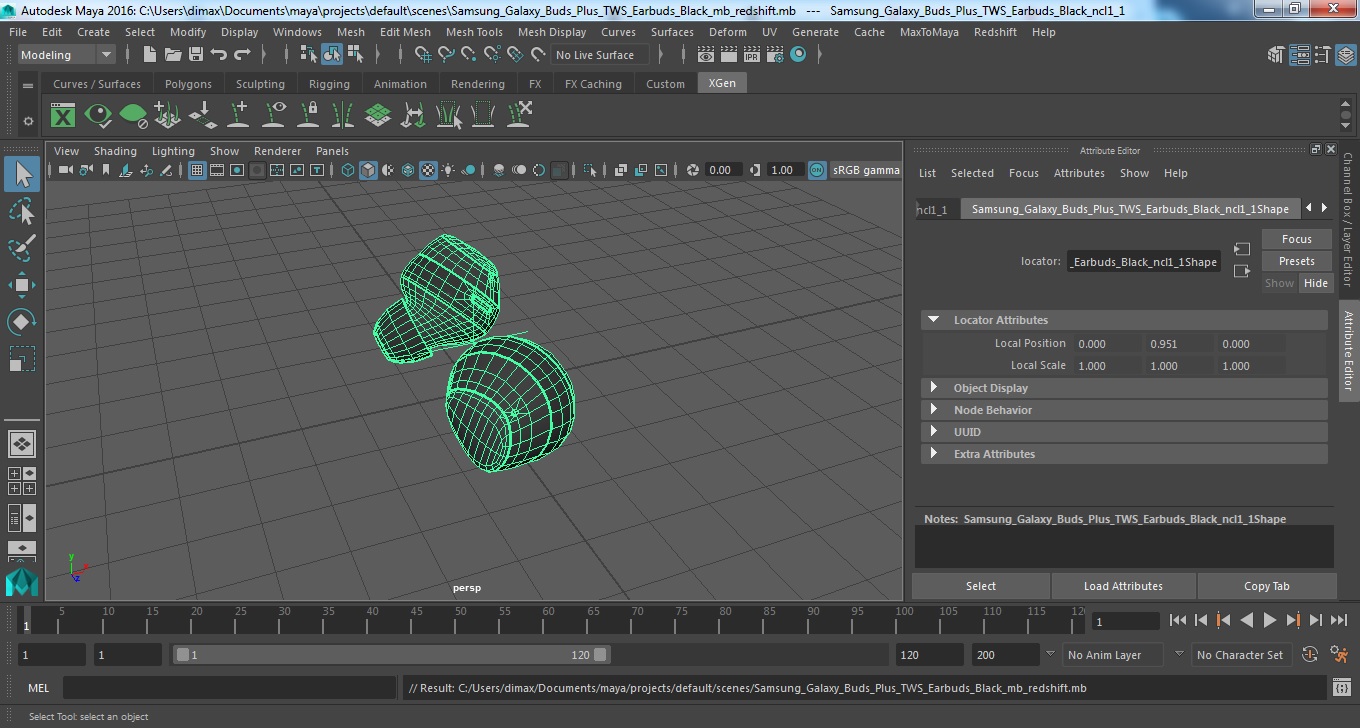This screenshot has width=1360, height=728.
Task: Open animation preferences running figure icon
Action: click(1340, 655)
